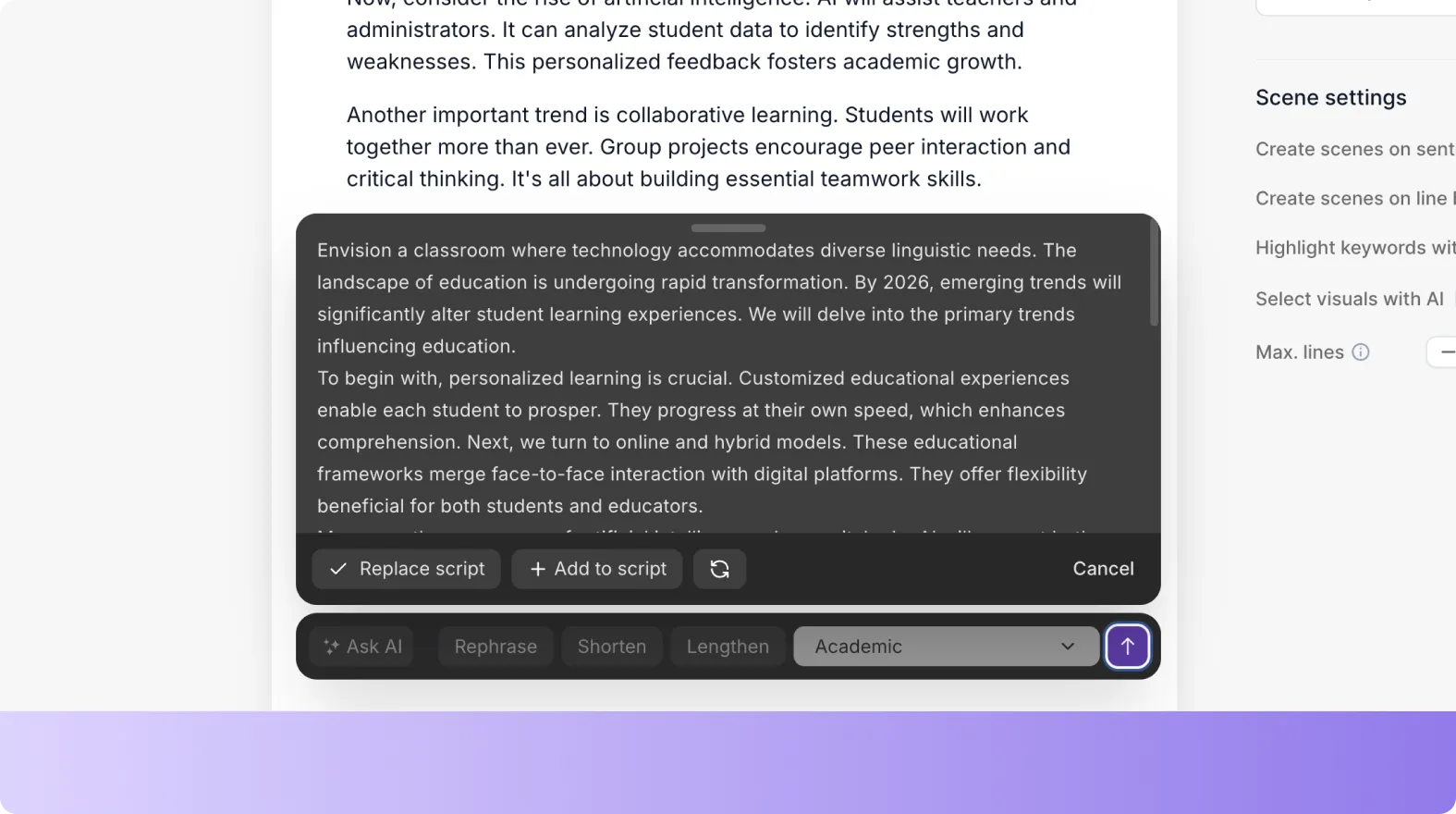Open the Academic tone dropdown

tap(946, 647)
